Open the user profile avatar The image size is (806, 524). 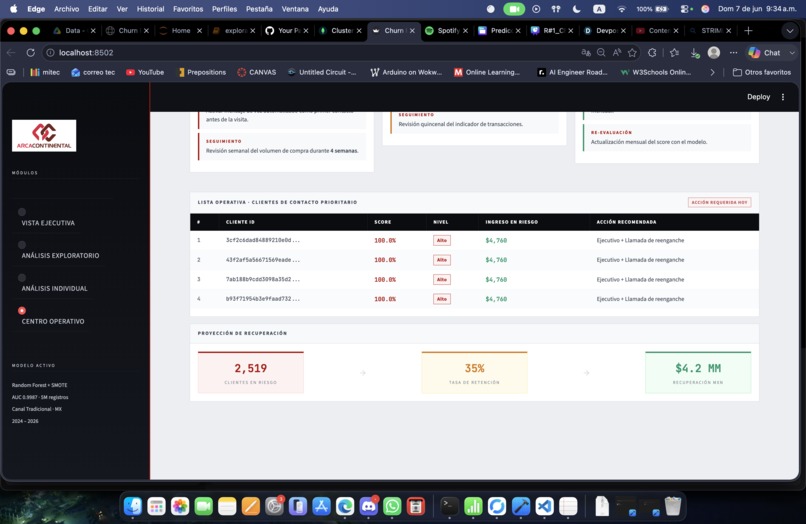tap(713, 52)
